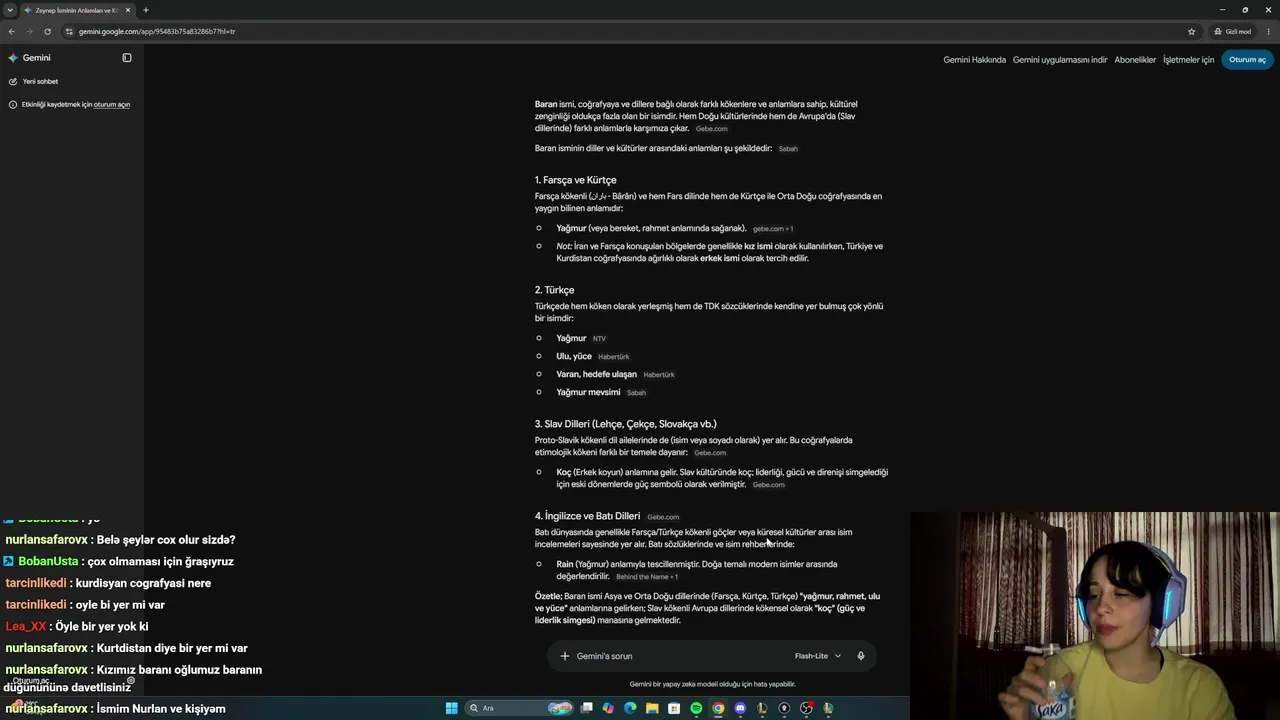This screenshot has width=1280, height=720.
Task: Focus the Gemini'a sorun input field
Action: point(680,656)
